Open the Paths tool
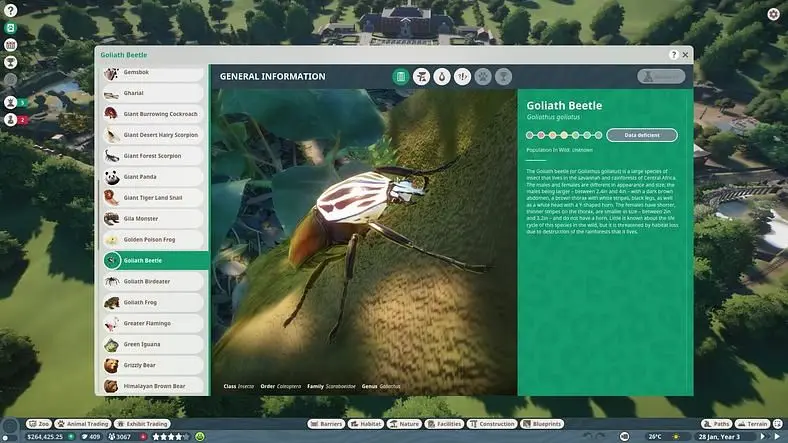Viewport: 788px width, 443px height. click(716, 424)
